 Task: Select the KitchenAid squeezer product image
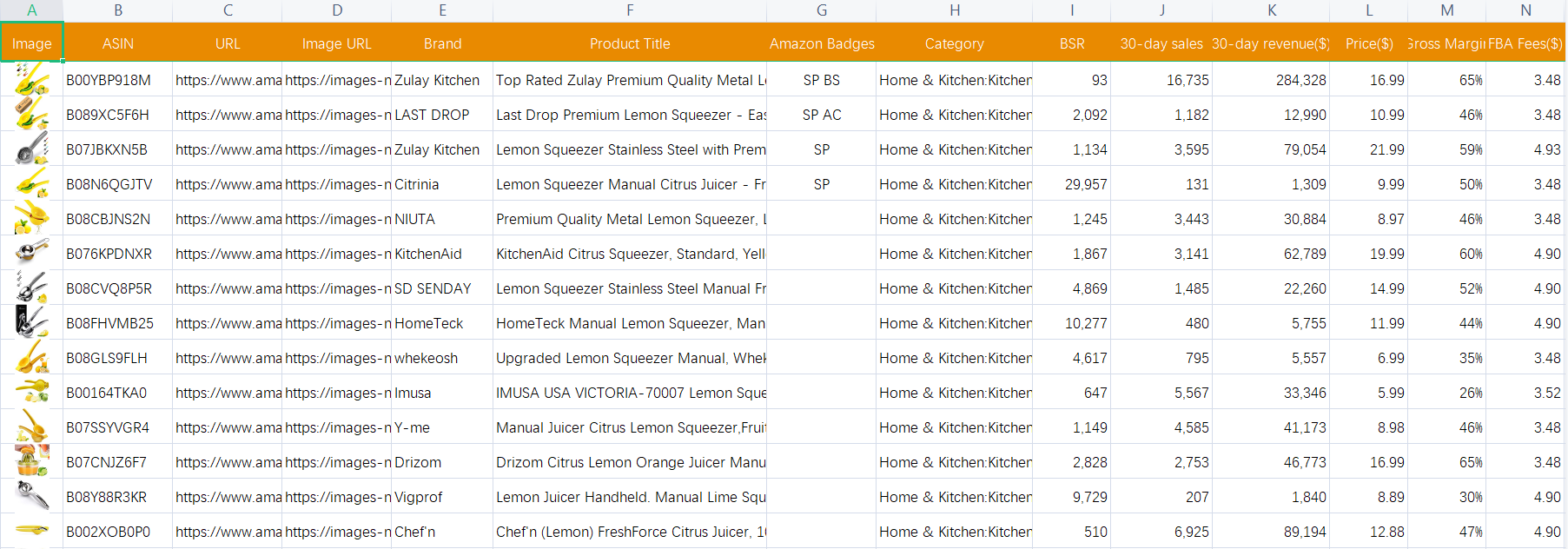coord(31,253)
